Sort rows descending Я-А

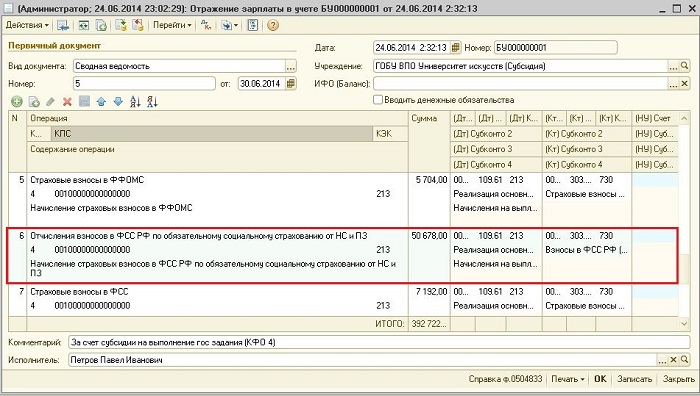pyautogui.click(x=152, y=102)
